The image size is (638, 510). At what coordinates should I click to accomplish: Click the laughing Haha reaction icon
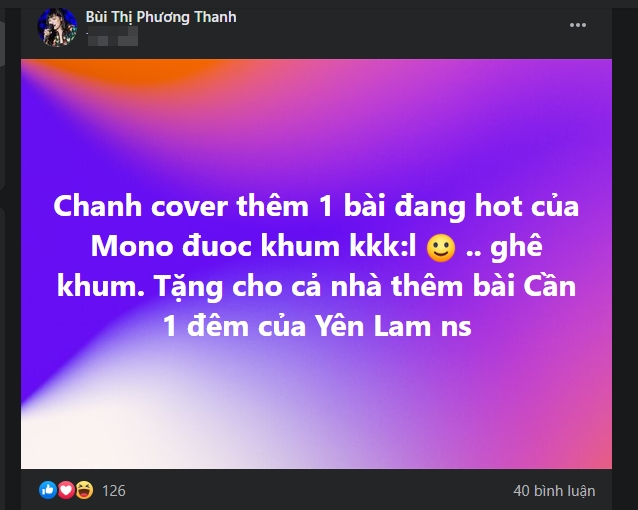(84, 490)
